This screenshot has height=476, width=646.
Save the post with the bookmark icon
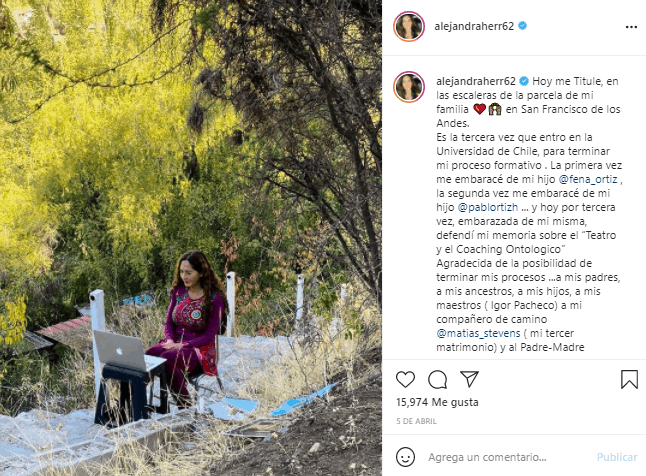coord(629,379)
